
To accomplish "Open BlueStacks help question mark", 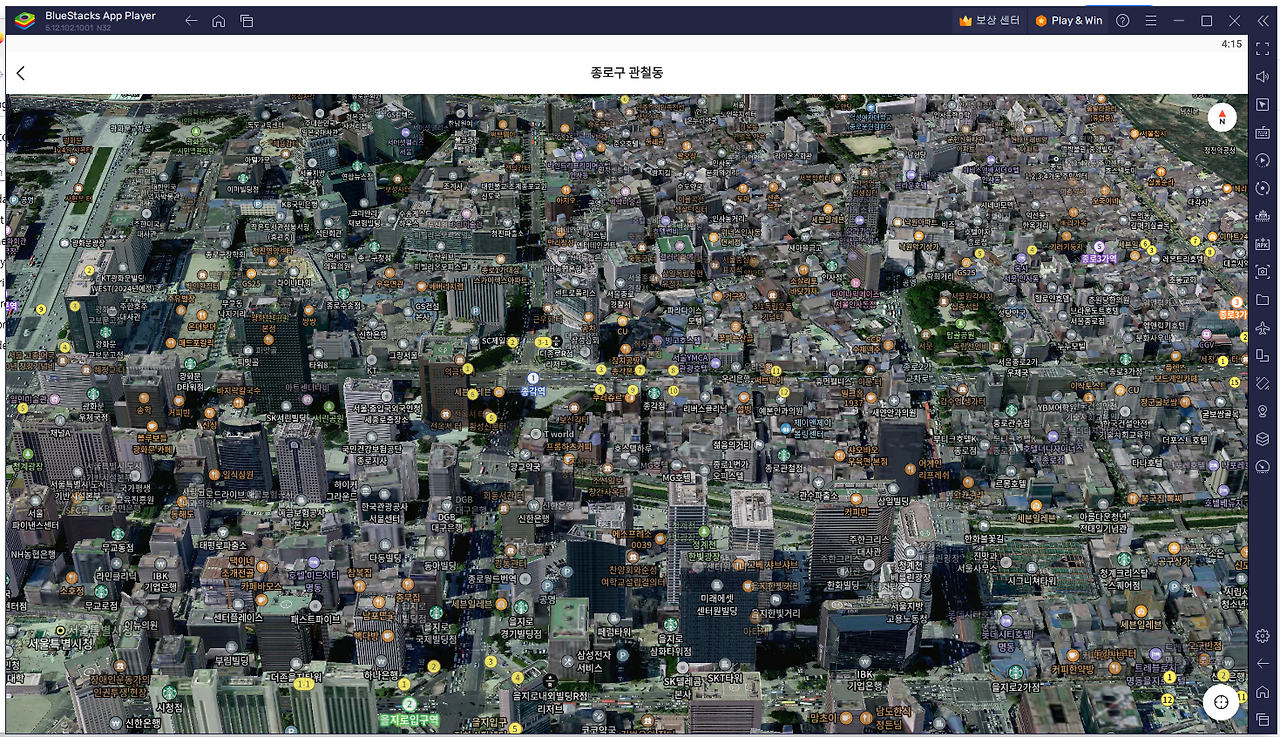I will click(1123, 20).
